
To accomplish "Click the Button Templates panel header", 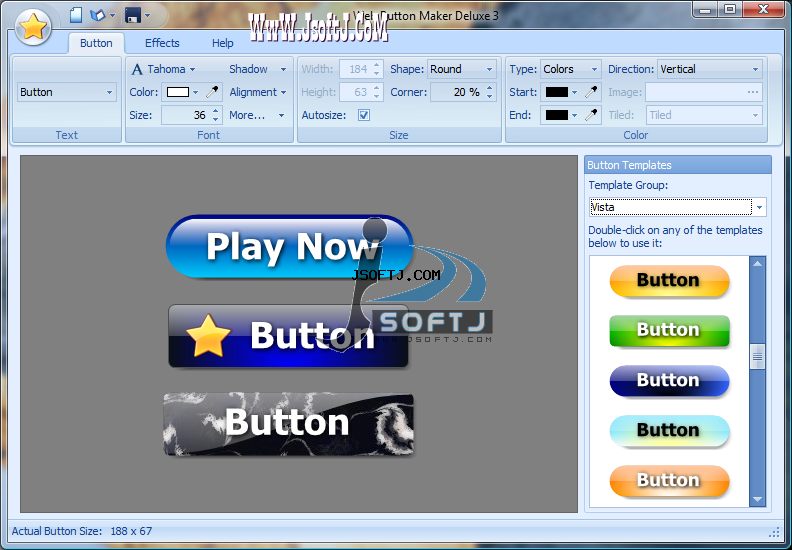I will point(678,165).
